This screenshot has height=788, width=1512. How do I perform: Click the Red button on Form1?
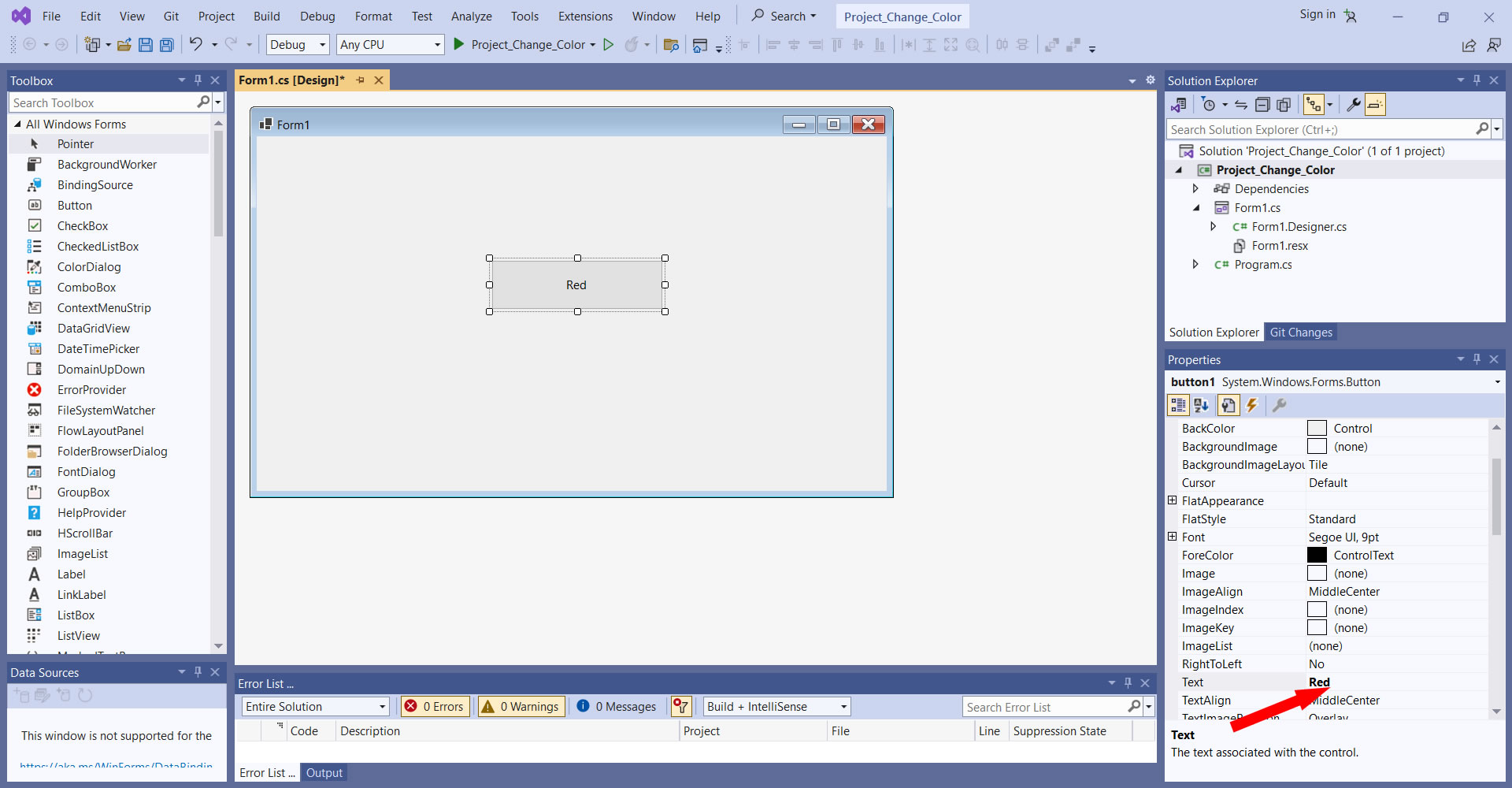coord(576,285)
